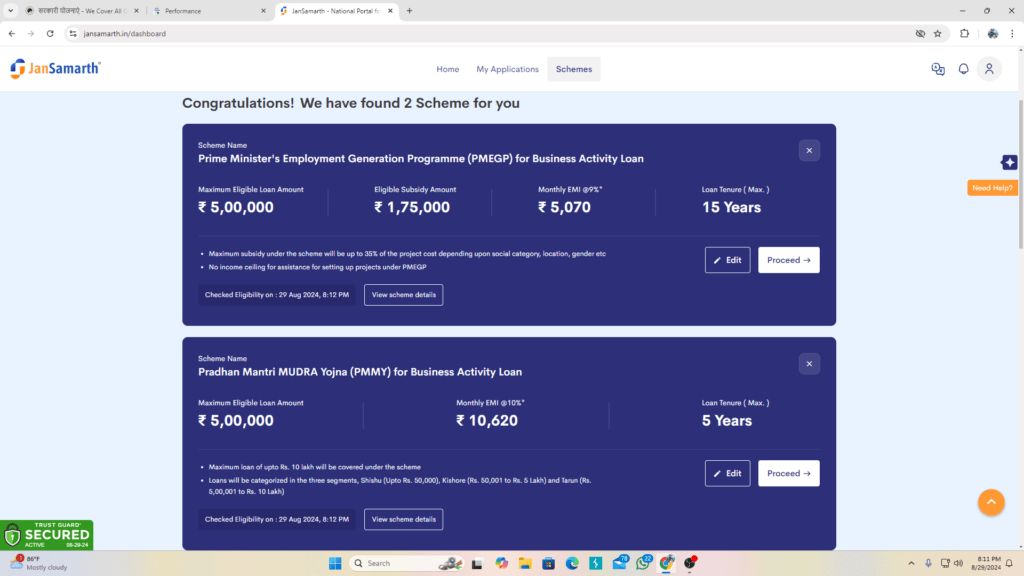This screenshot has width=1024, height=576.
Task: Dismiss the PMEGP scheme card with X
Action: pyautogui.click(x=809, y=151)
